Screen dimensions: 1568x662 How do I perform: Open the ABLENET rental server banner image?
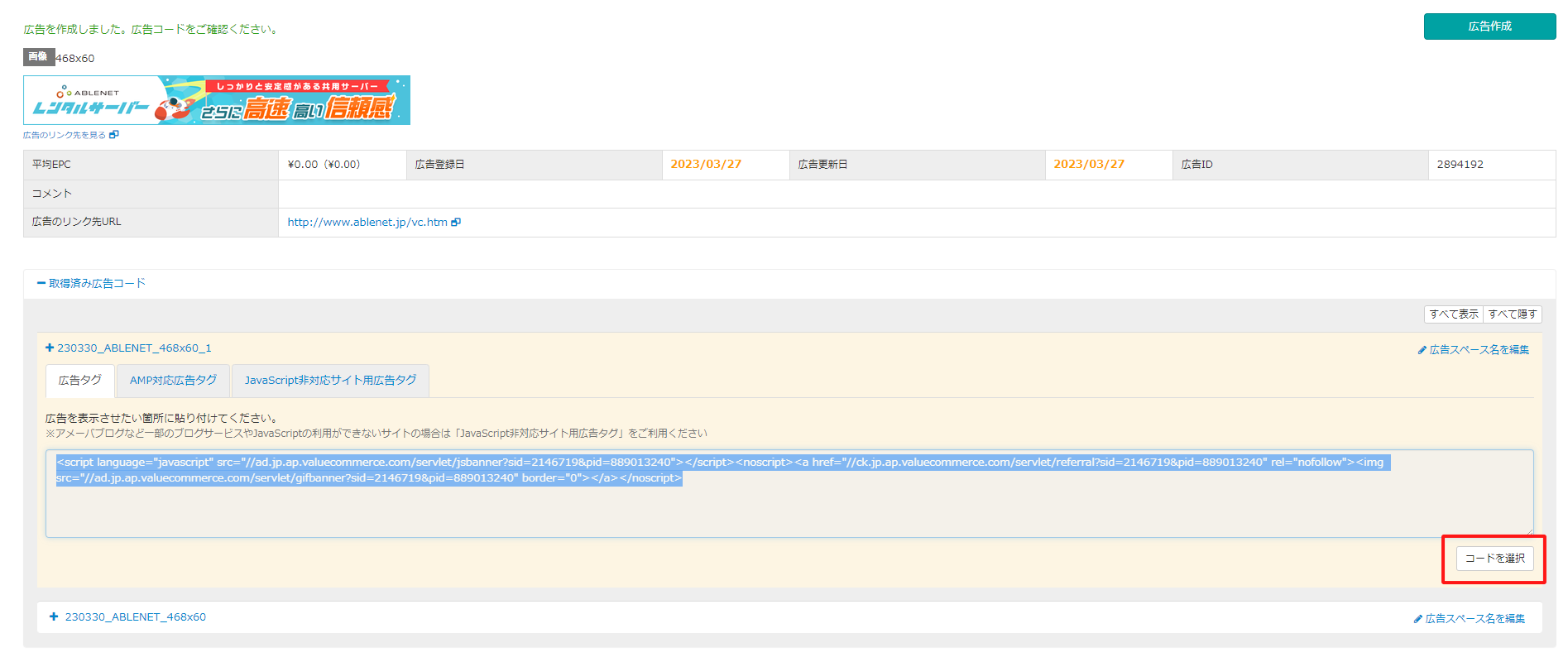(x=217, y=100)
